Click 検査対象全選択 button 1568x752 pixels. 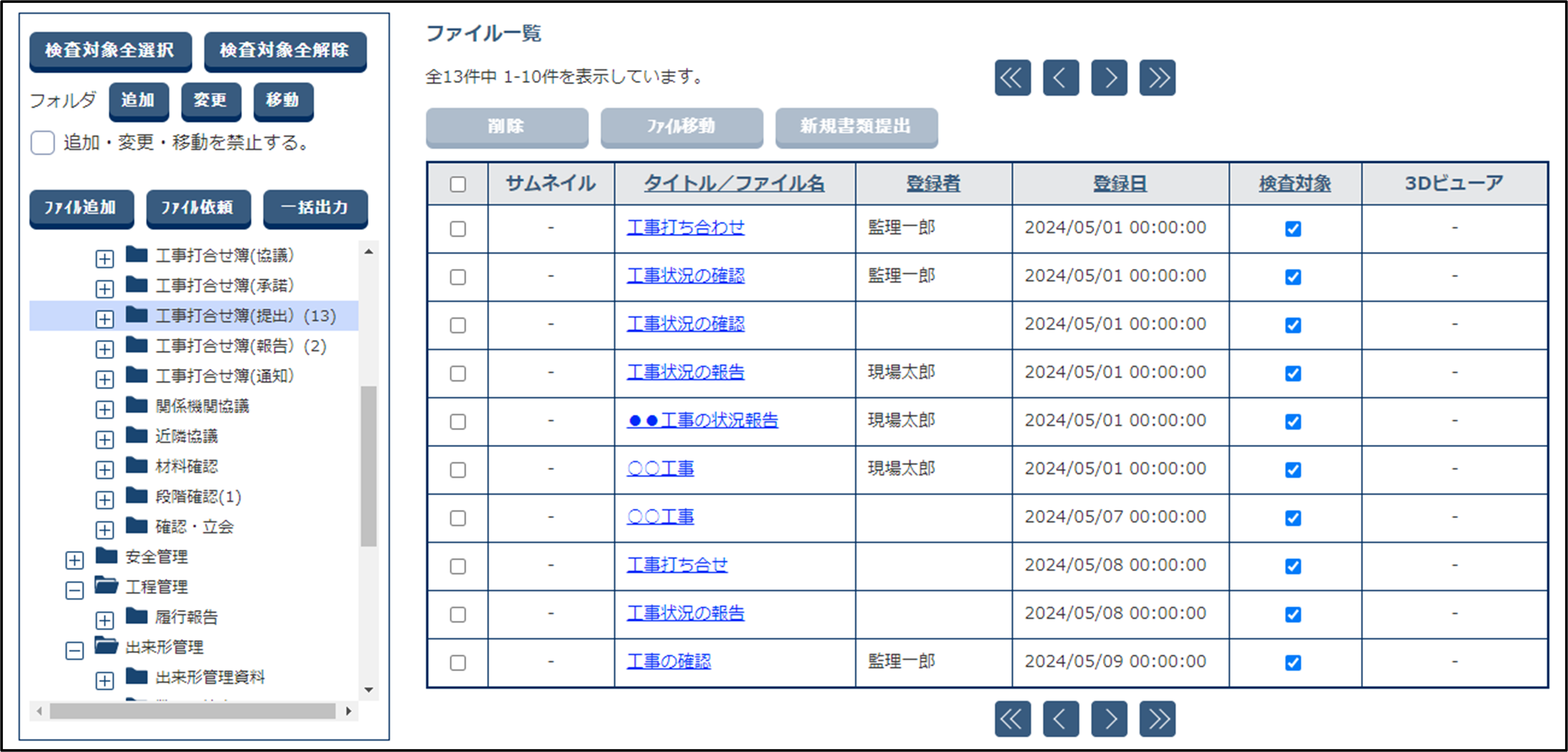pyautogui.click(x=110, y=51)
